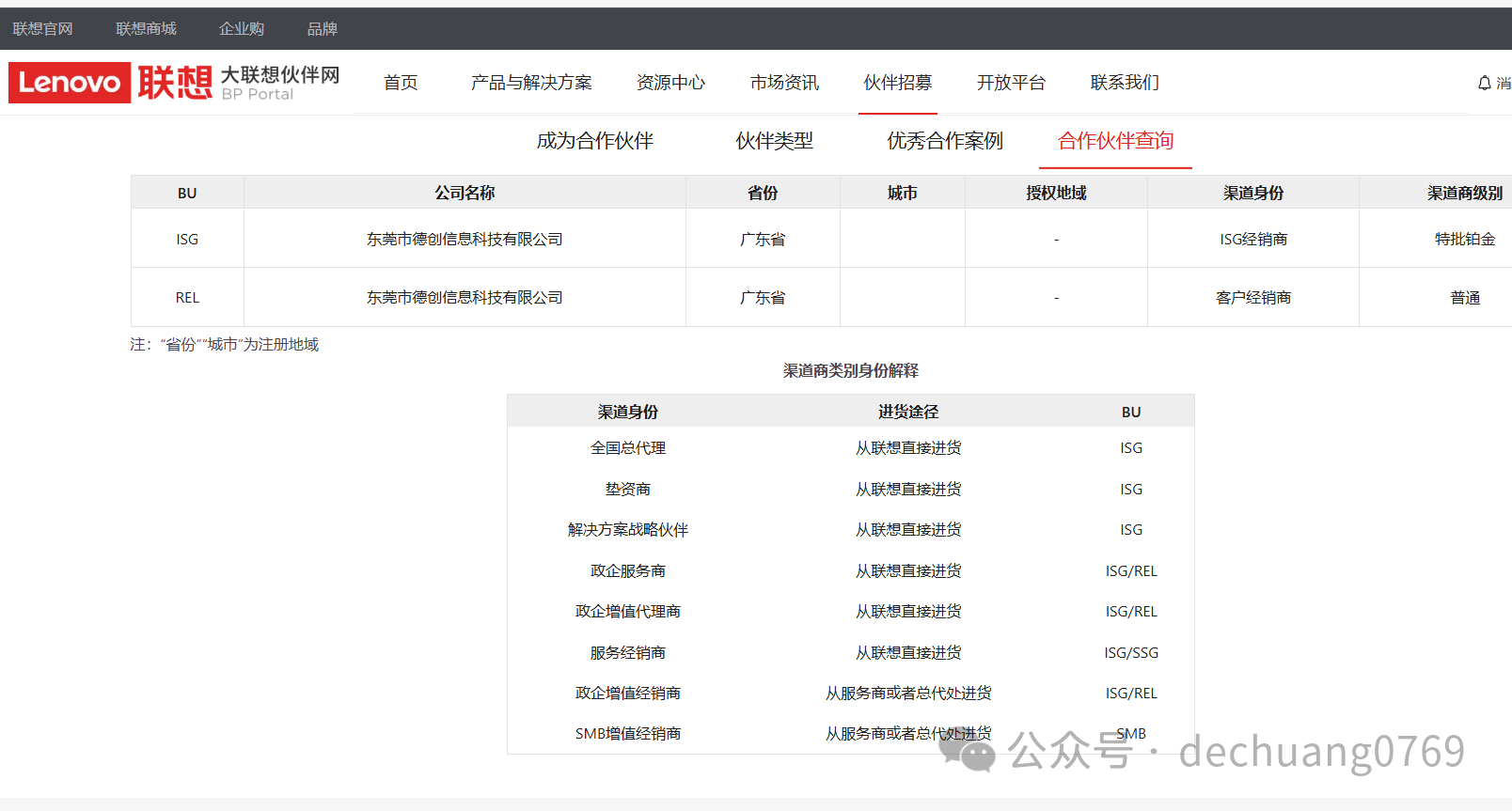Click the Lenovo red logo
1512x811 pixels.
click(70, 83)
